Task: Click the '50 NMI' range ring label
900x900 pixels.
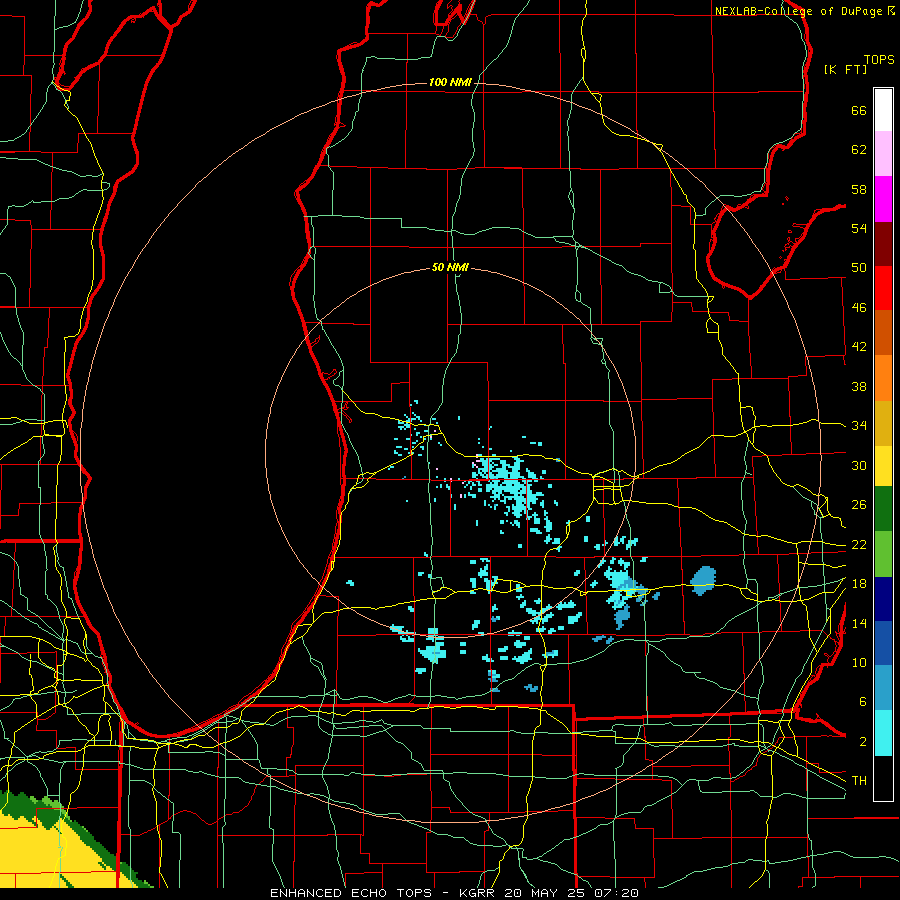Action: click(x=450, y=267)
